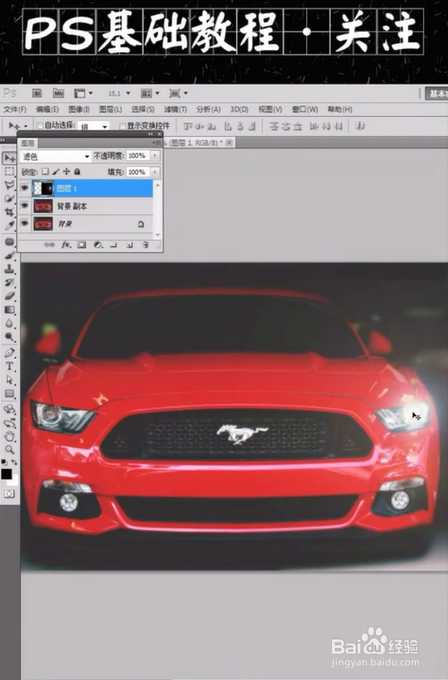The height and width of the screenshot is (680, 448).
Task: Select the Pen tool
Action: click(9, 353)
